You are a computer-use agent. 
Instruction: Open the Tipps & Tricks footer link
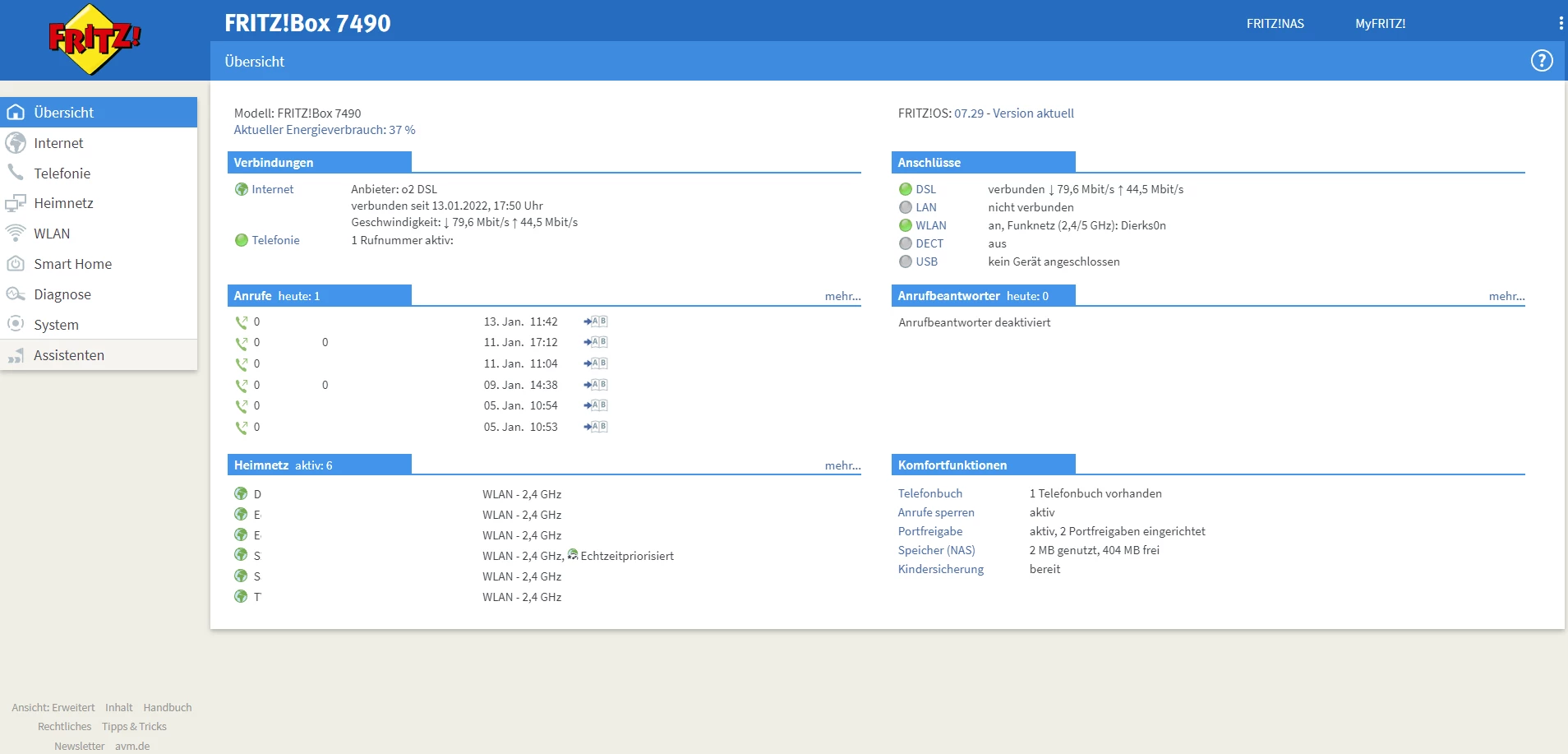(x=134, y=727)
